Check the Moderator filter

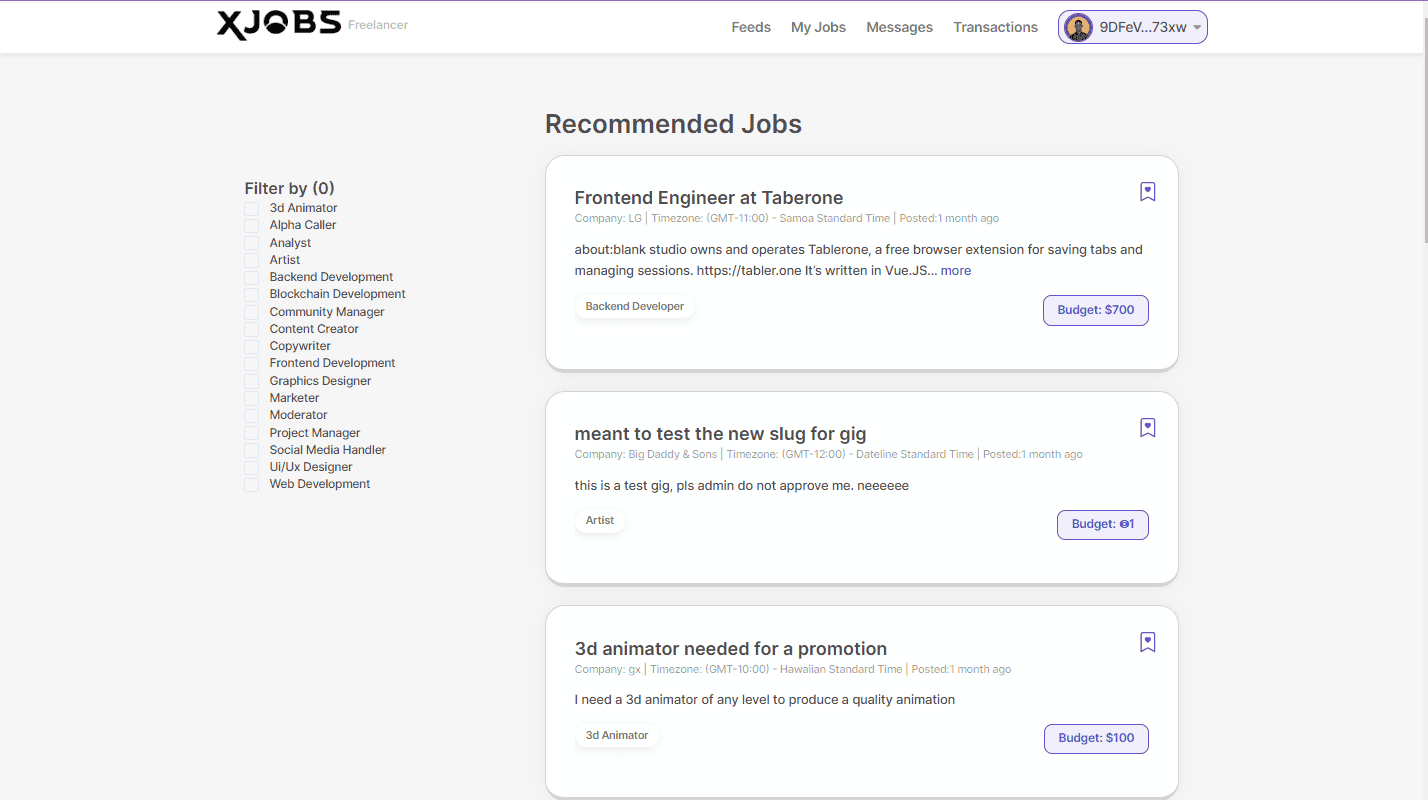tap(252, 415)
